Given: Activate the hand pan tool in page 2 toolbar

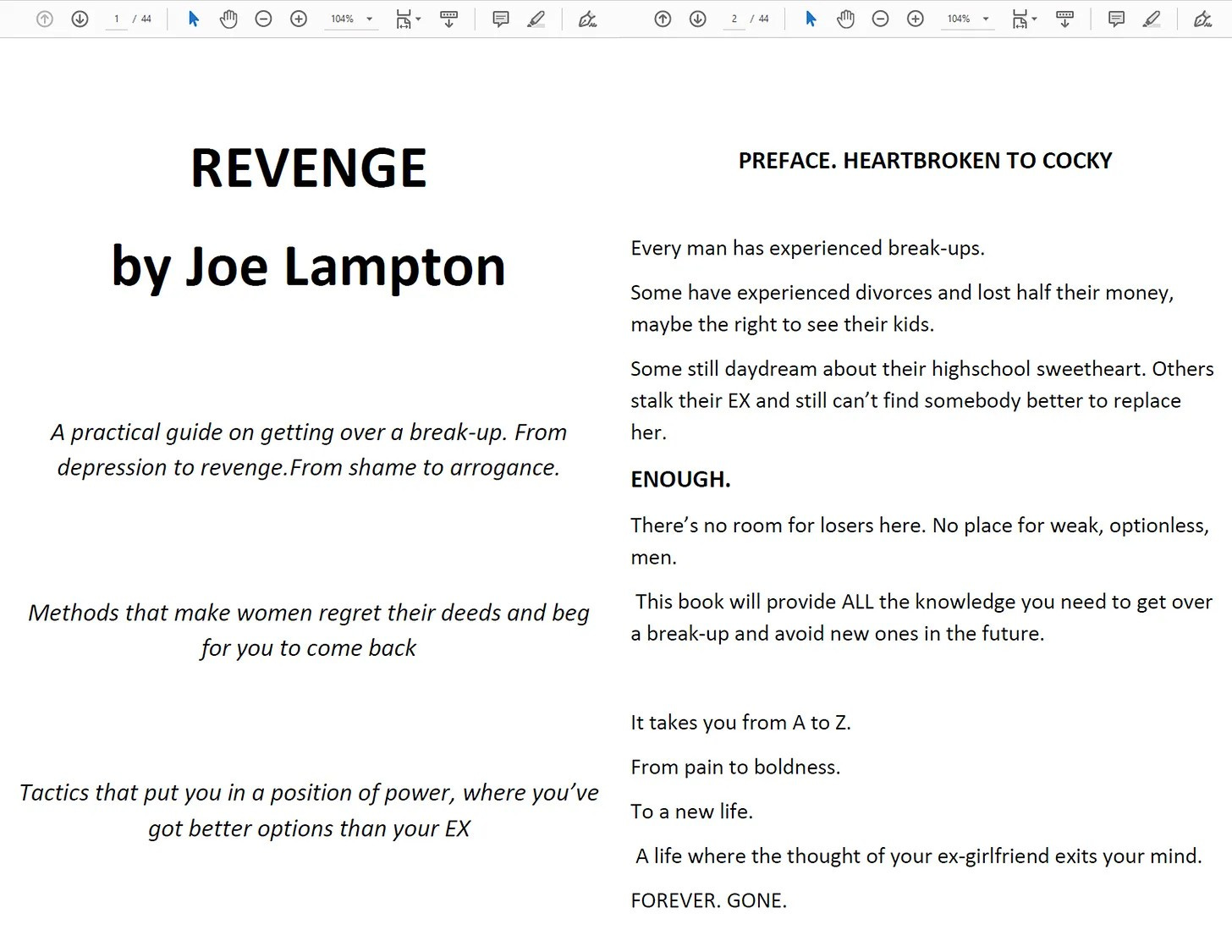Looking at the screenshot, I should point(845,19).
